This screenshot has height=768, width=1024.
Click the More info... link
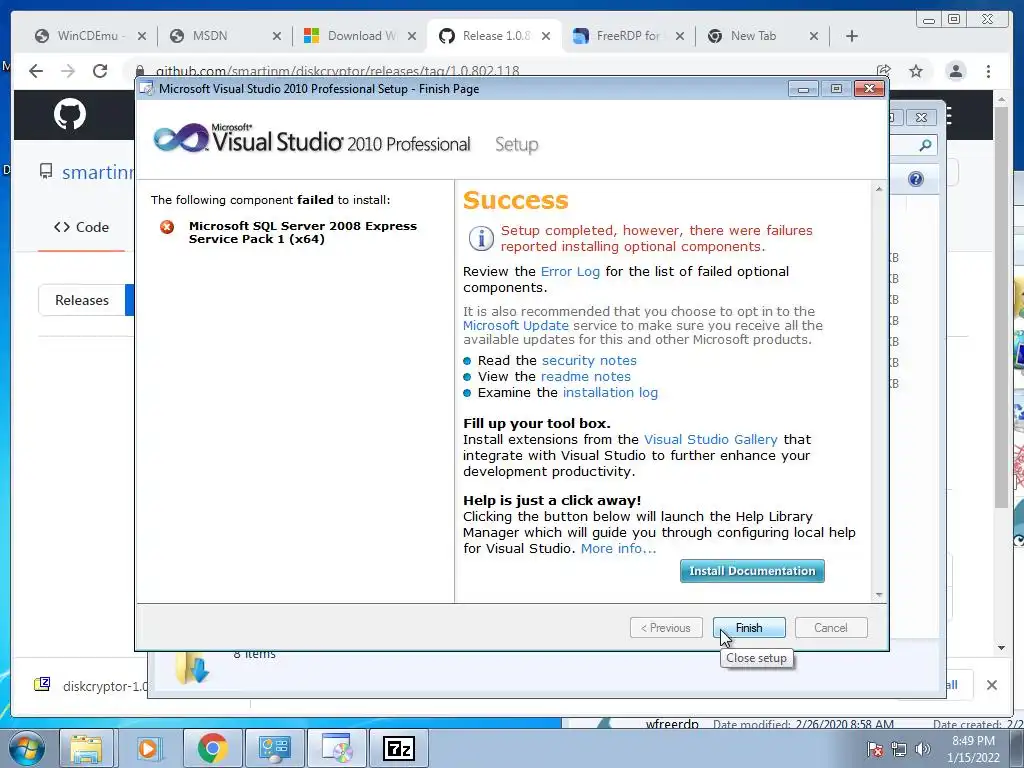[x=618, y=549]
